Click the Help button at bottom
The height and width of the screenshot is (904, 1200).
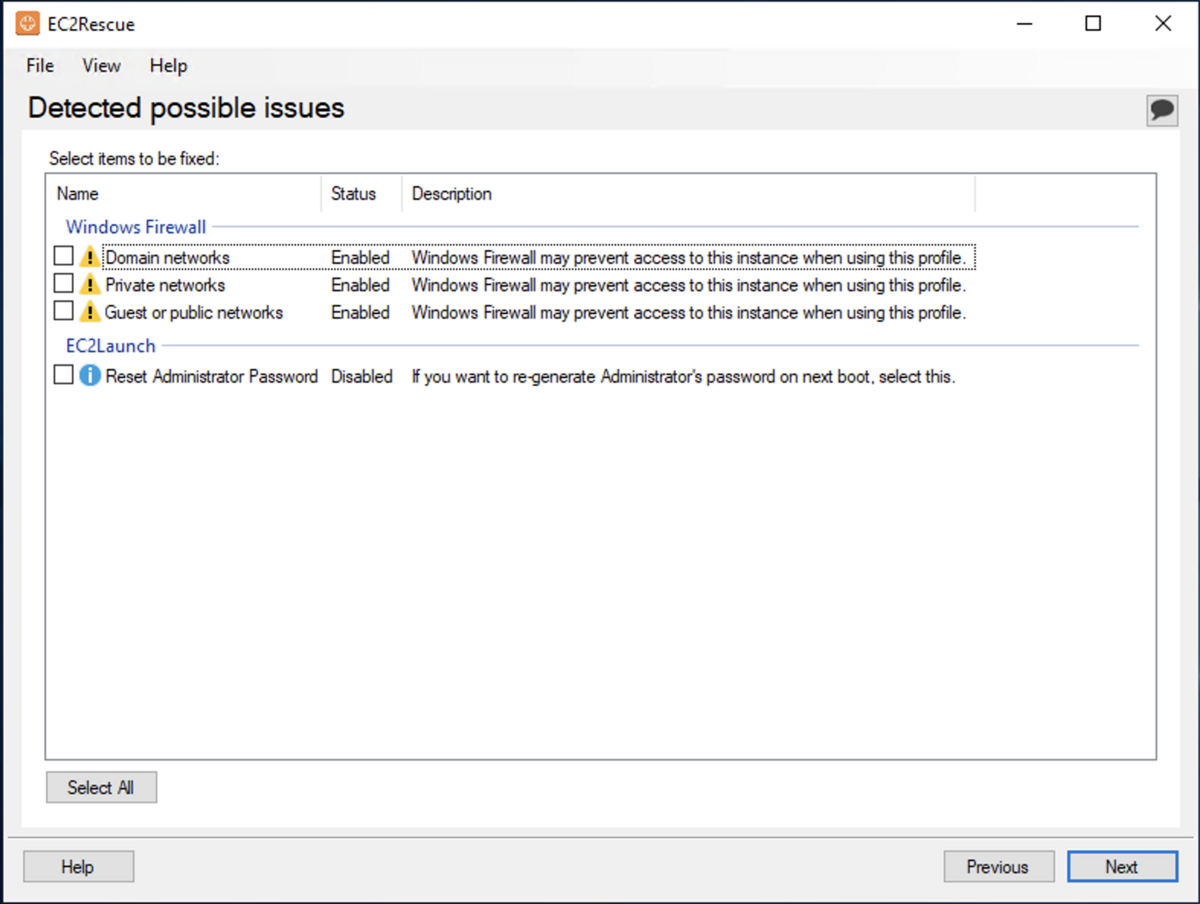78,867
